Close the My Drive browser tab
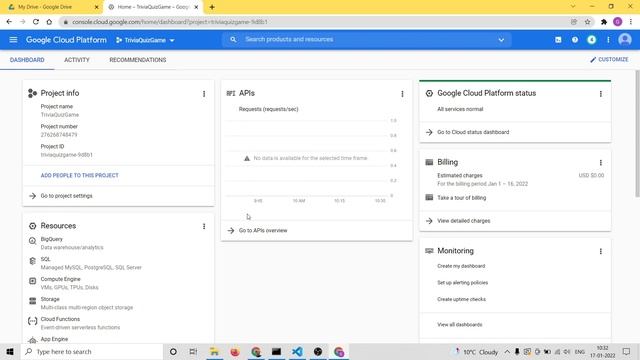Viewport: 640px width, 360px height. pyautogui.click(x=96, y=7)
